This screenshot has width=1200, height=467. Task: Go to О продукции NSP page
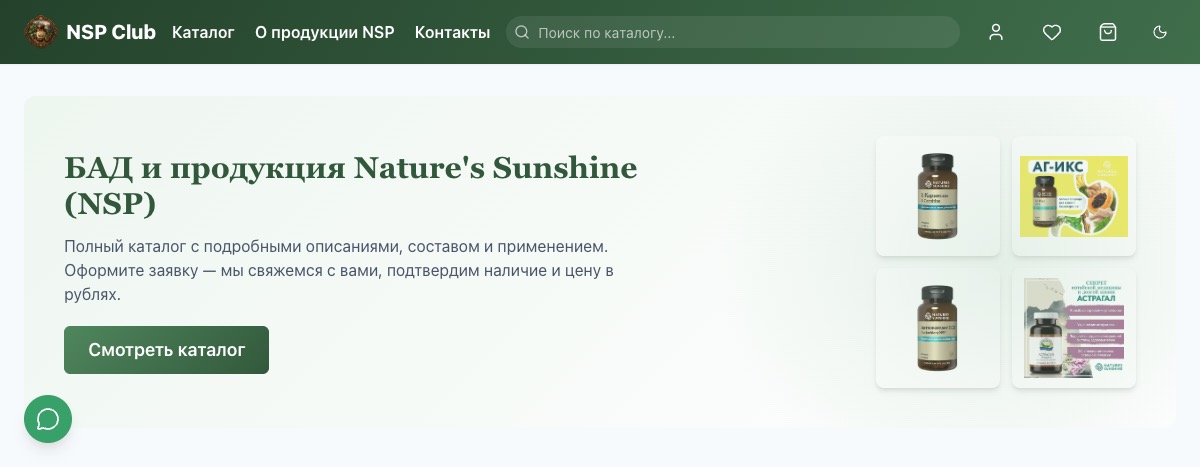(325, 32)
